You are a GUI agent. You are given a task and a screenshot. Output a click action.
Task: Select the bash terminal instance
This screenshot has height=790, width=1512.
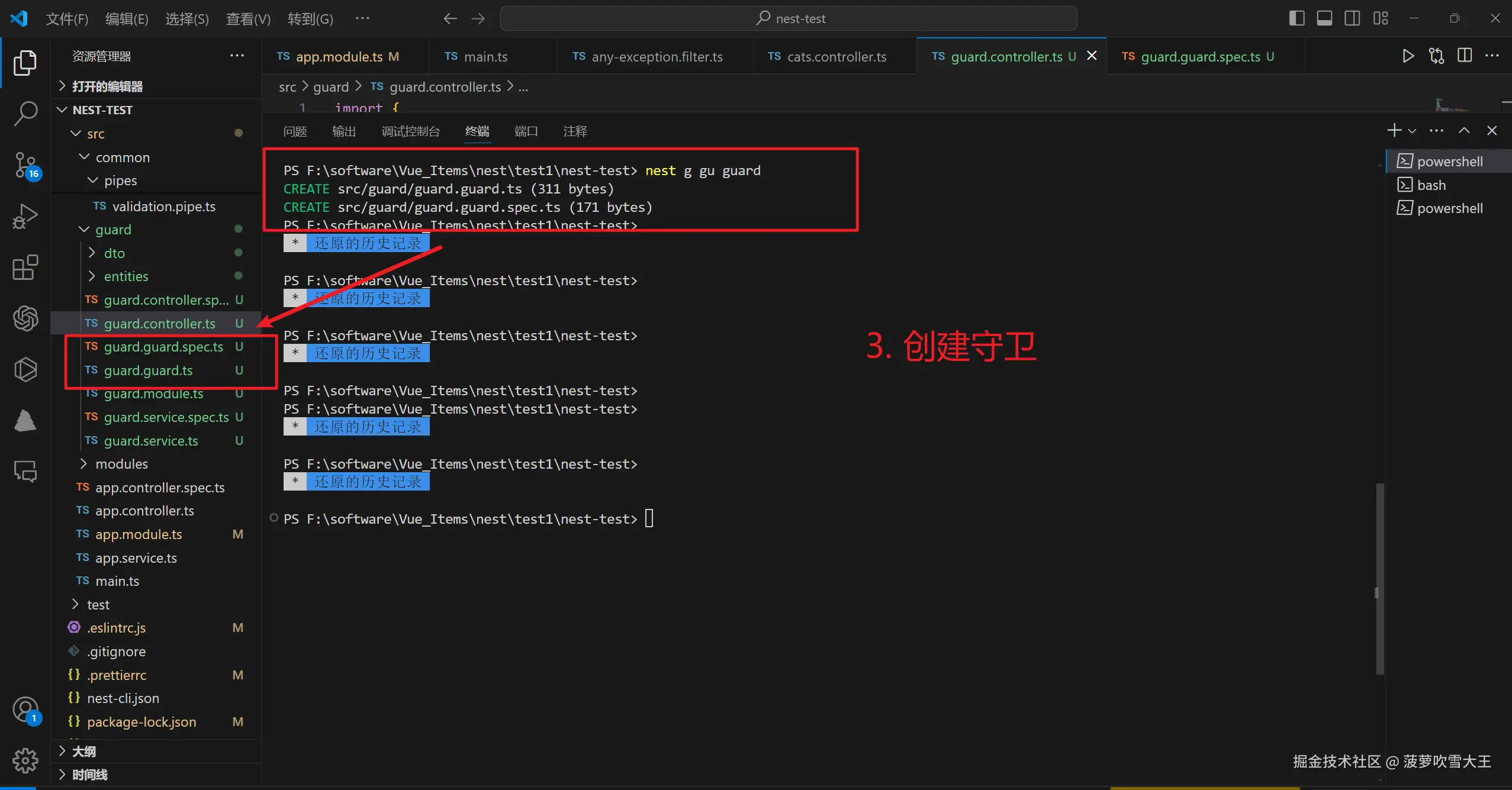point(1431,185)
